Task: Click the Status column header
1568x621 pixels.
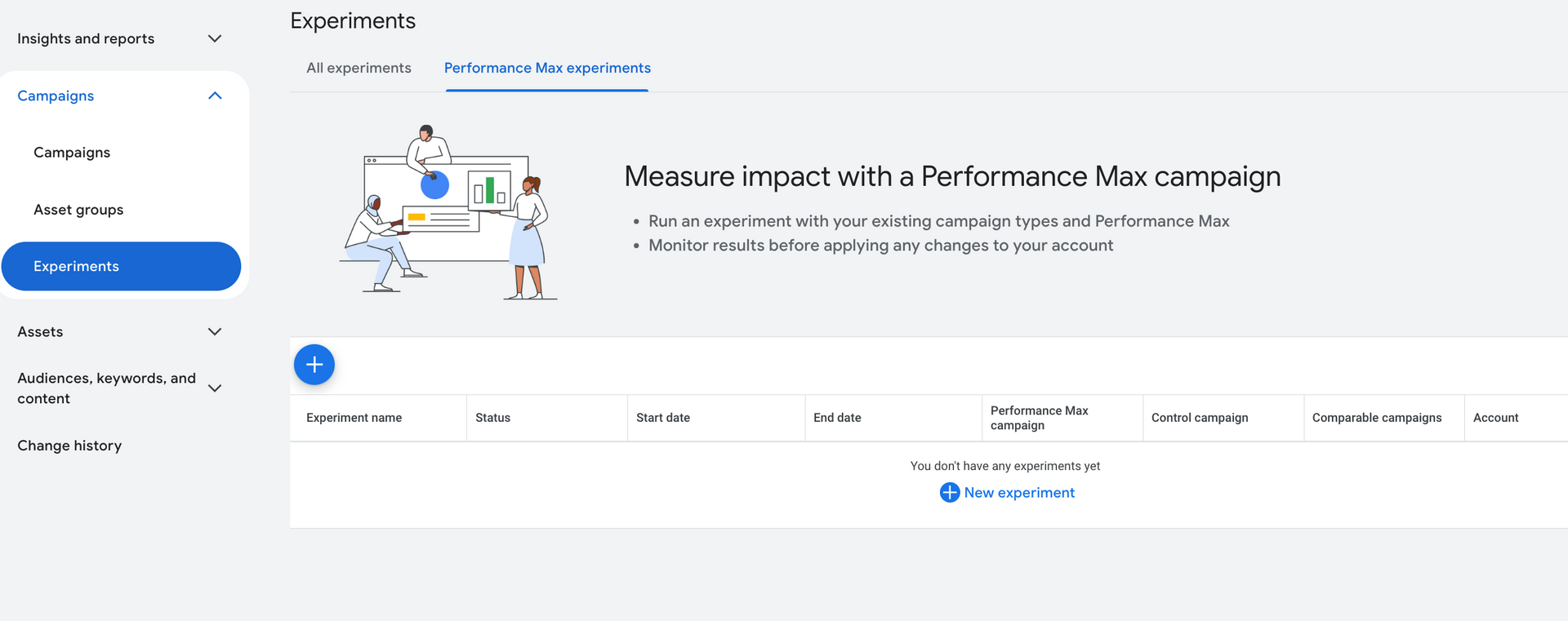Action: [492, 418]
